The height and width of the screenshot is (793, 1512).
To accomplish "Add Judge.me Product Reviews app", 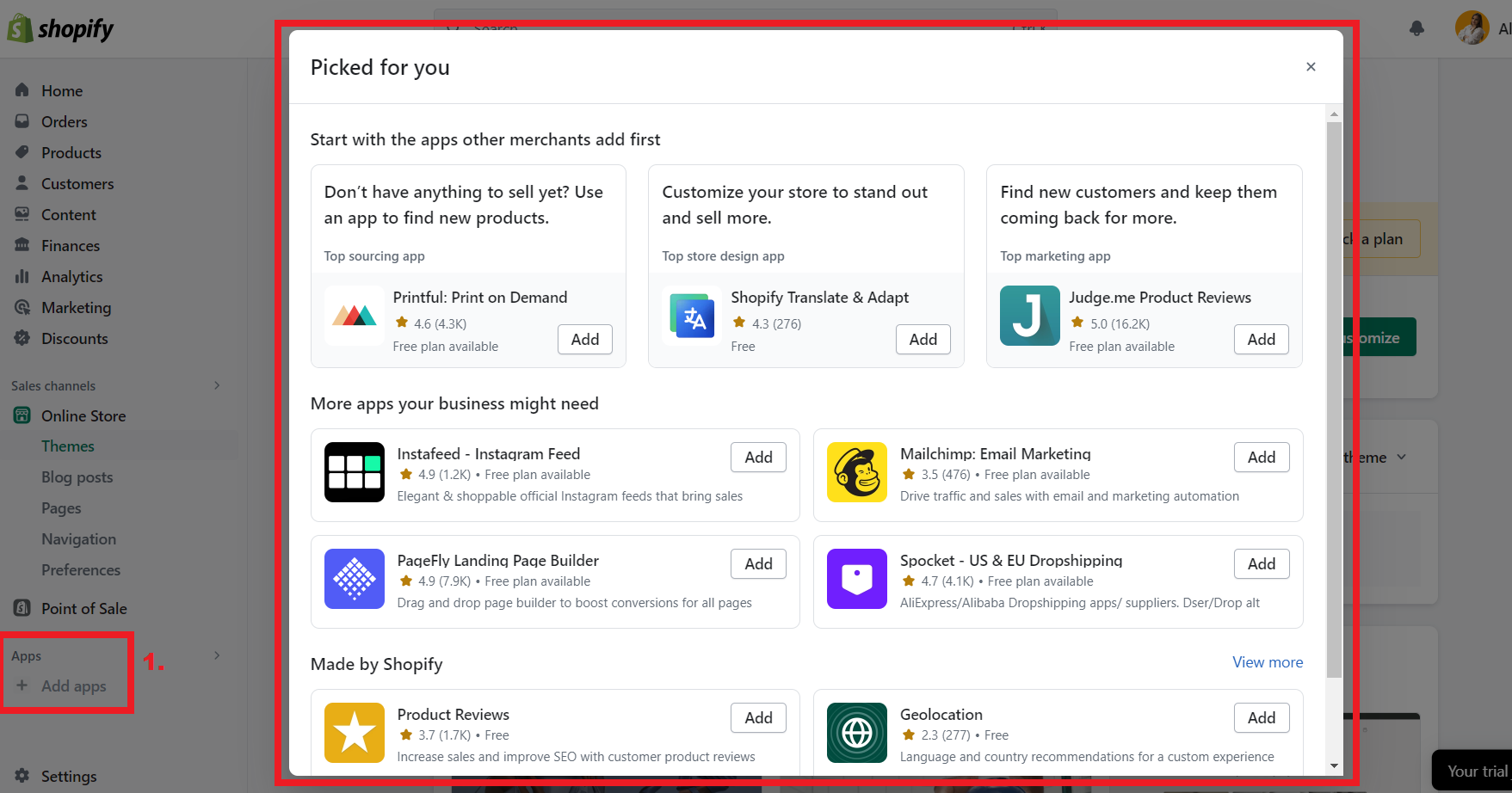I will pyautogui.click(x=1262, y=340).
